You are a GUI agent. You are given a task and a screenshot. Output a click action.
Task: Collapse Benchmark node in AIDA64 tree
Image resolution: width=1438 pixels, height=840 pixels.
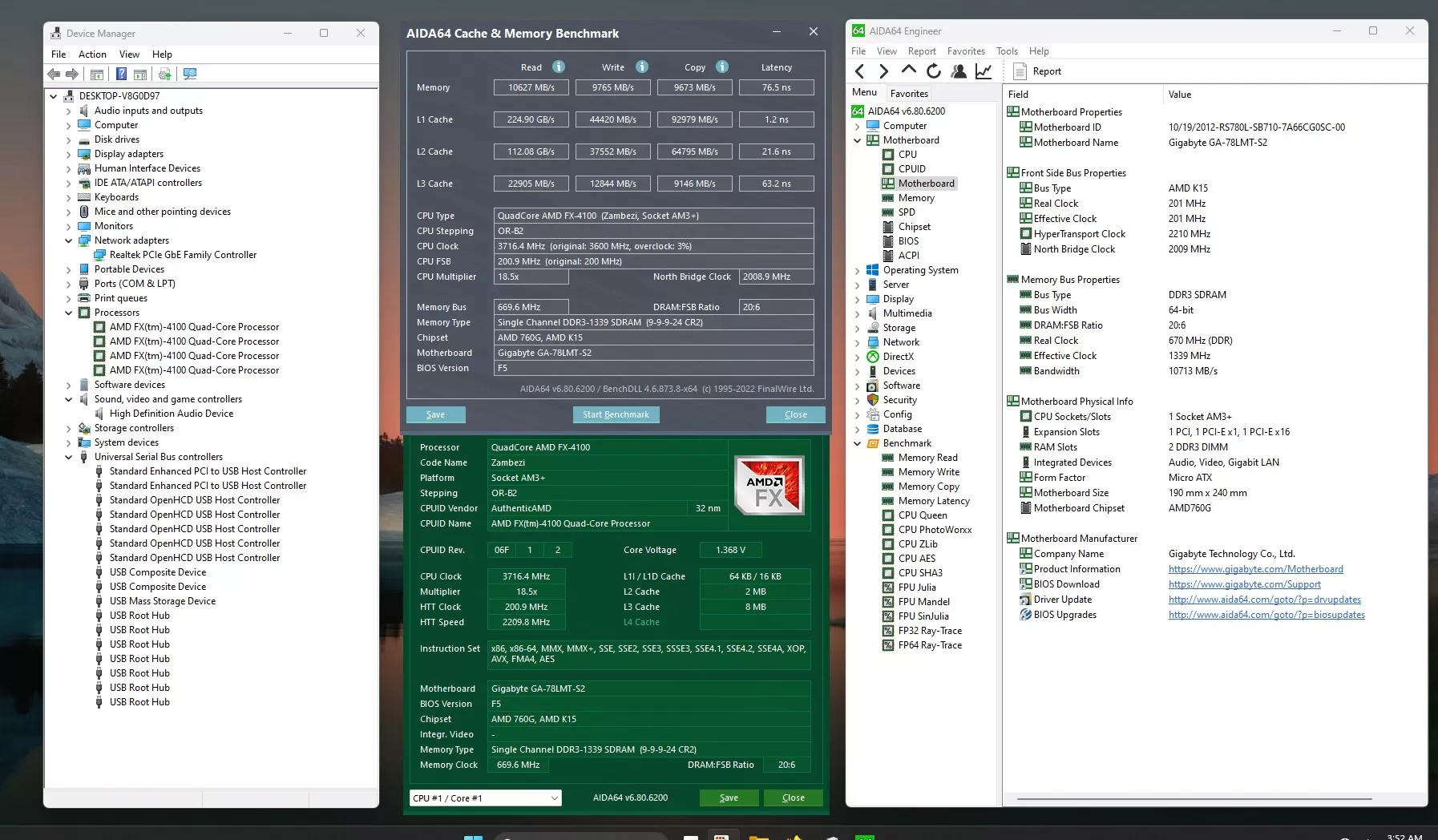(x=857, y=443)
